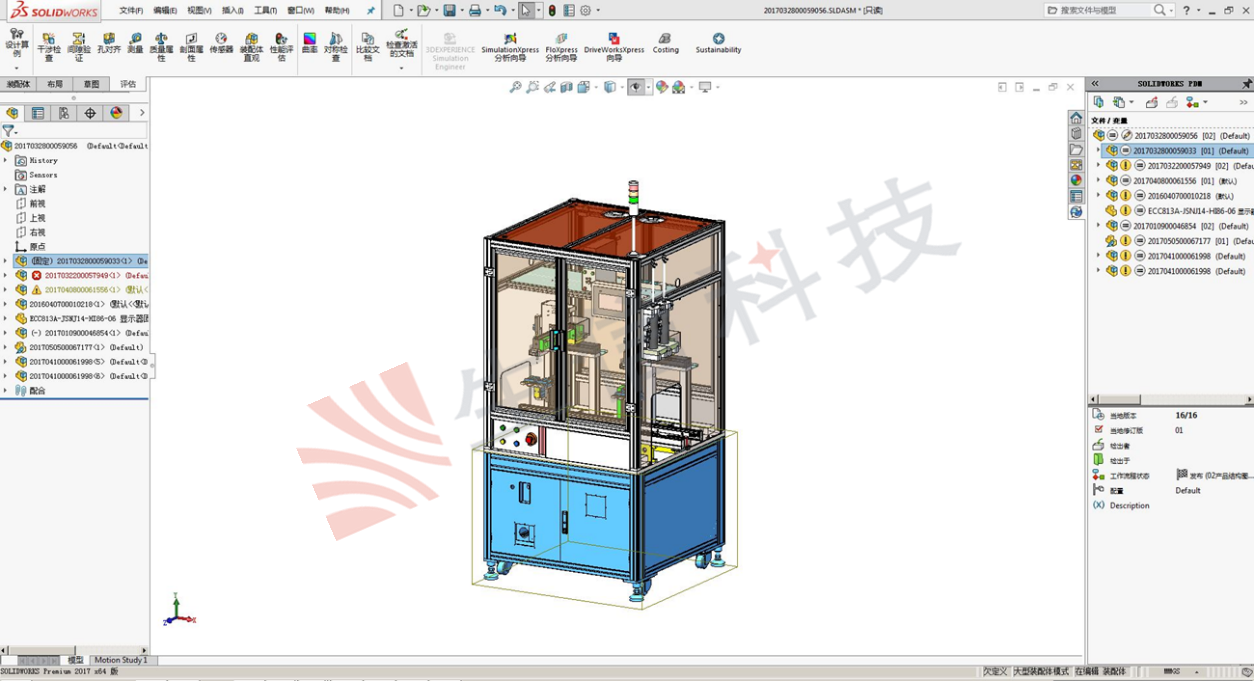
Task: Open the 编辑 Edit menu
Action: tap(165, 10)
